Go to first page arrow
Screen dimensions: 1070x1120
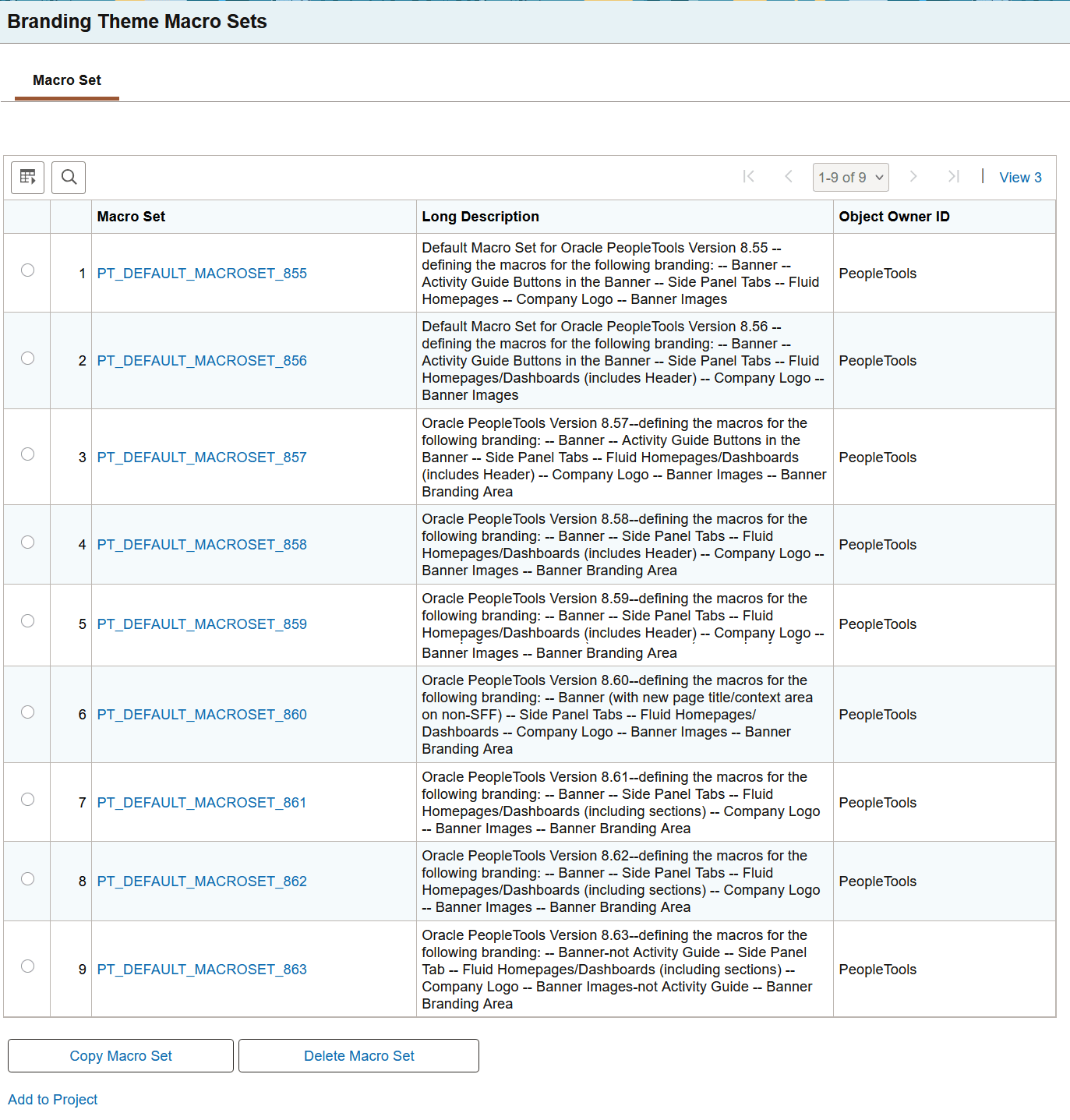pyautogui.click(x=749, y=177)
